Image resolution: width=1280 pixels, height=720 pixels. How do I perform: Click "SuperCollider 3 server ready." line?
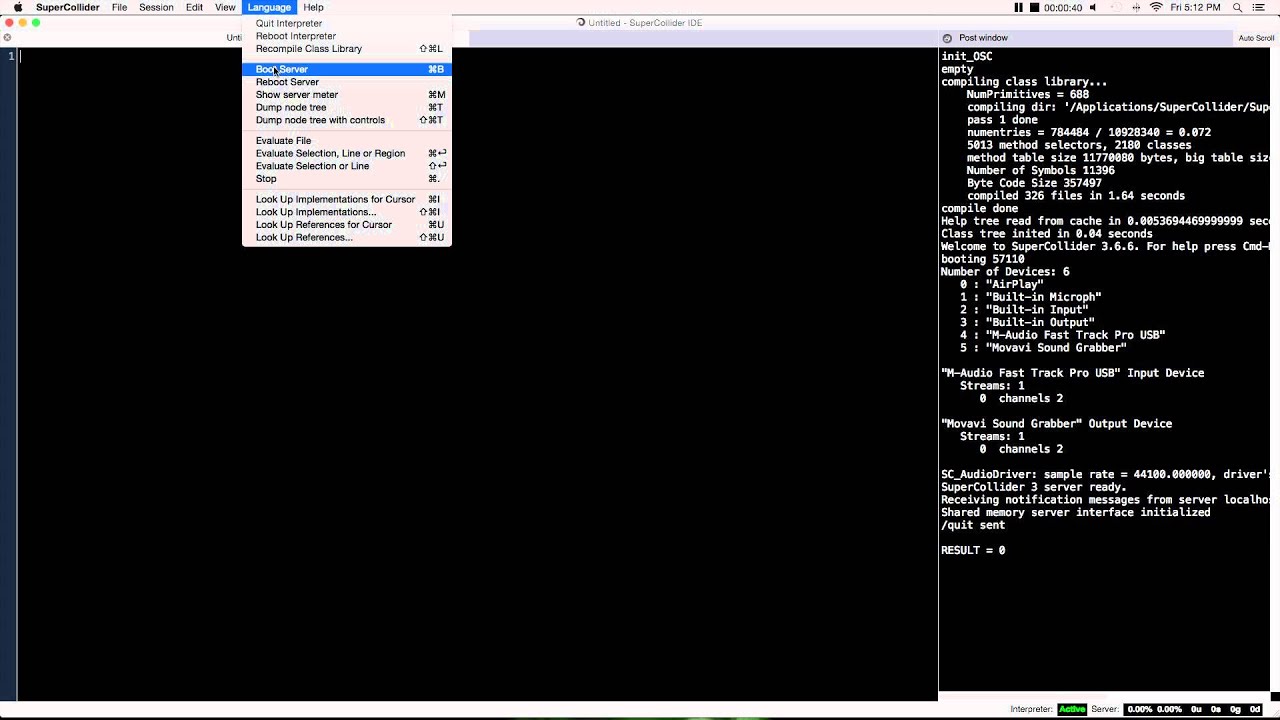click(x=1034, y=487)
